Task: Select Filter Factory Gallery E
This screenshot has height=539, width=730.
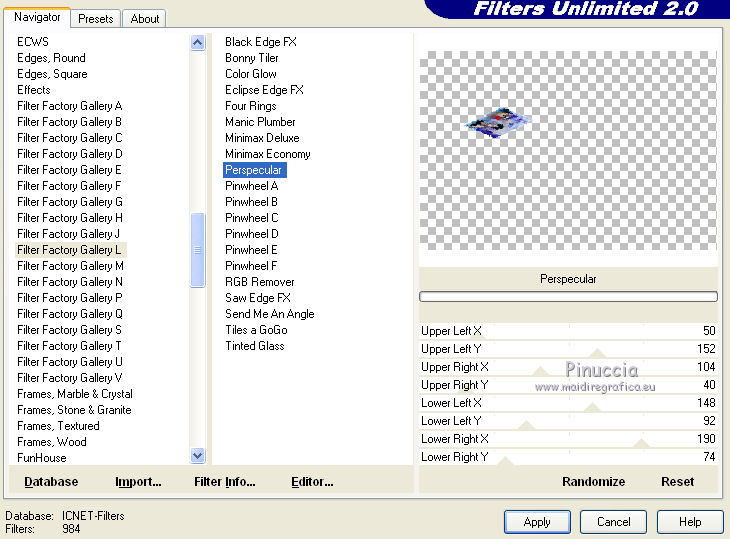Action: 69,170
